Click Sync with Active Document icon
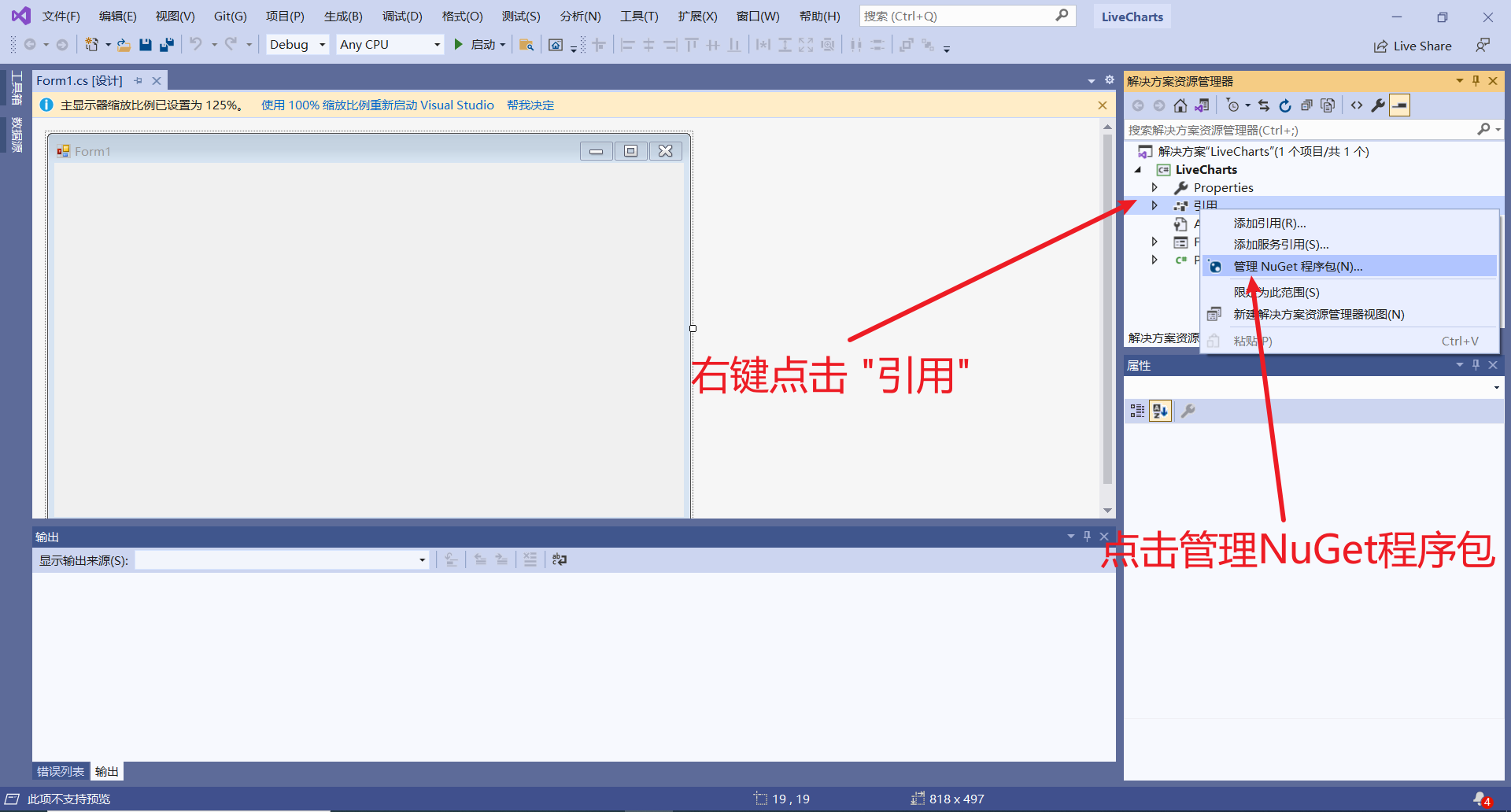The image size is (1511, 812). (x=1264, y=105)
